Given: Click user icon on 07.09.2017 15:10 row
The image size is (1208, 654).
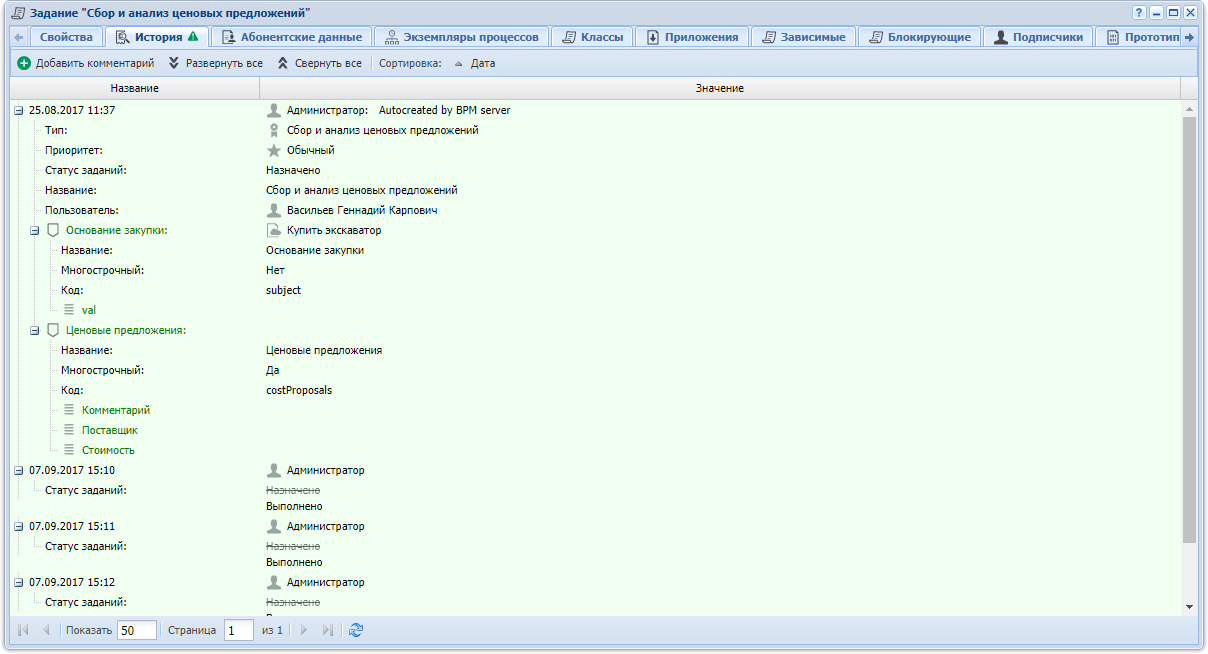Looking at the screenshot, I should (274, 470).
